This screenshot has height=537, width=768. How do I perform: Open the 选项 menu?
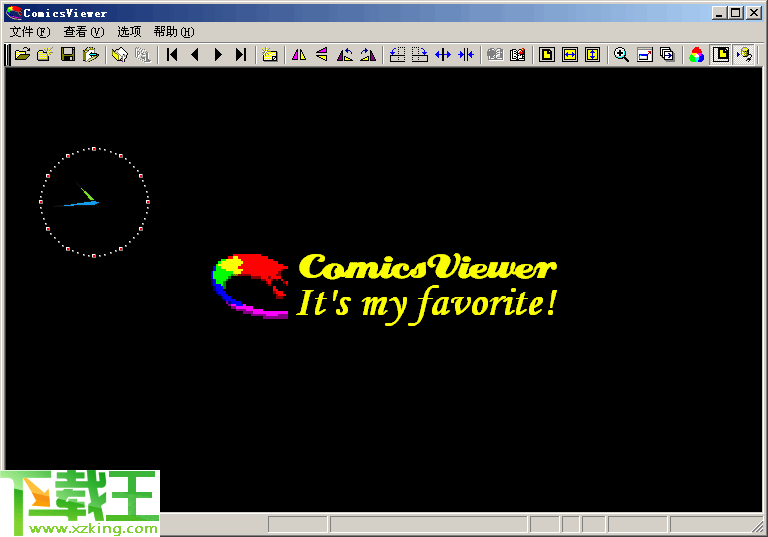[x=129, y=32]
